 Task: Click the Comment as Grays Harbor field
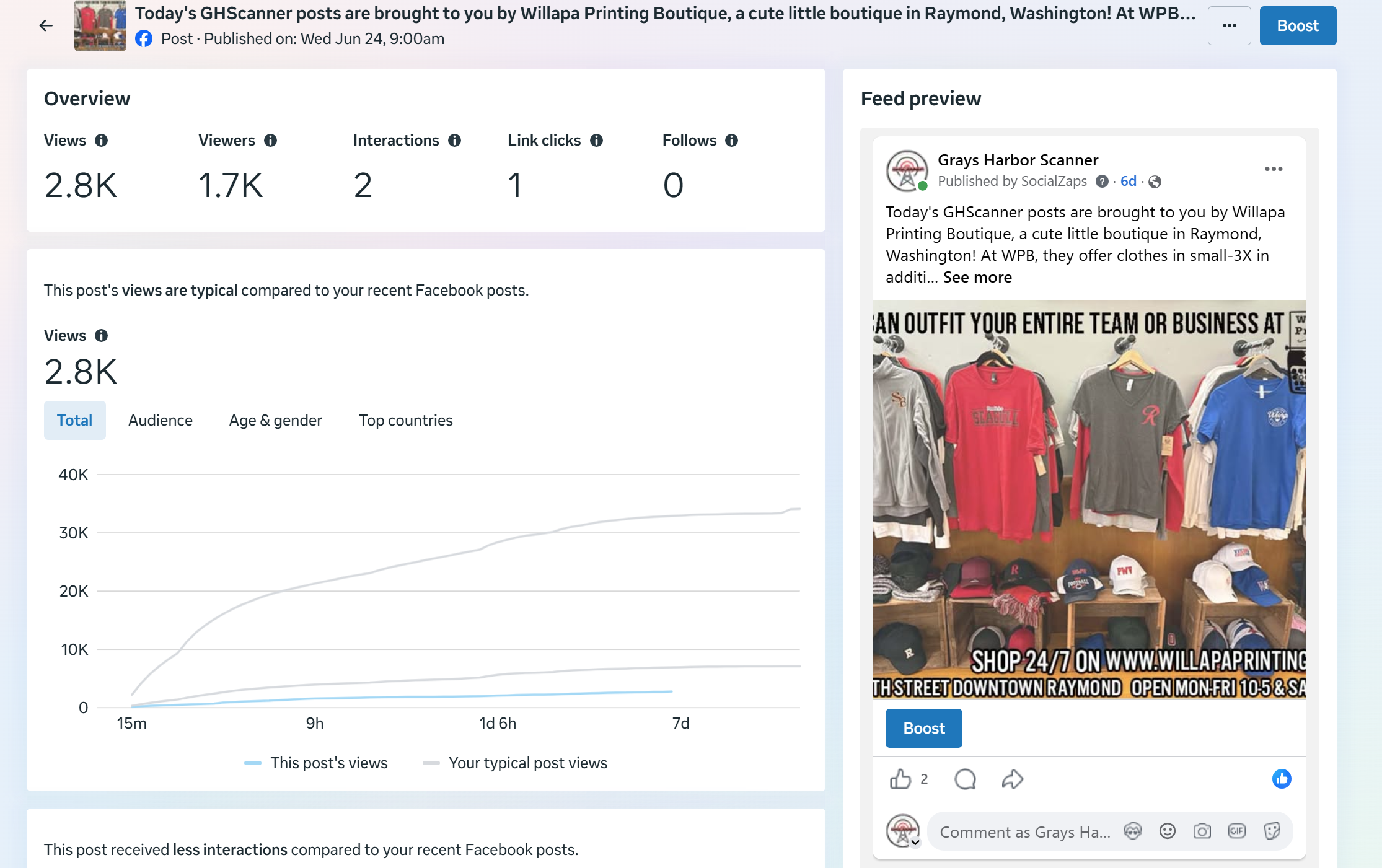1024,831
